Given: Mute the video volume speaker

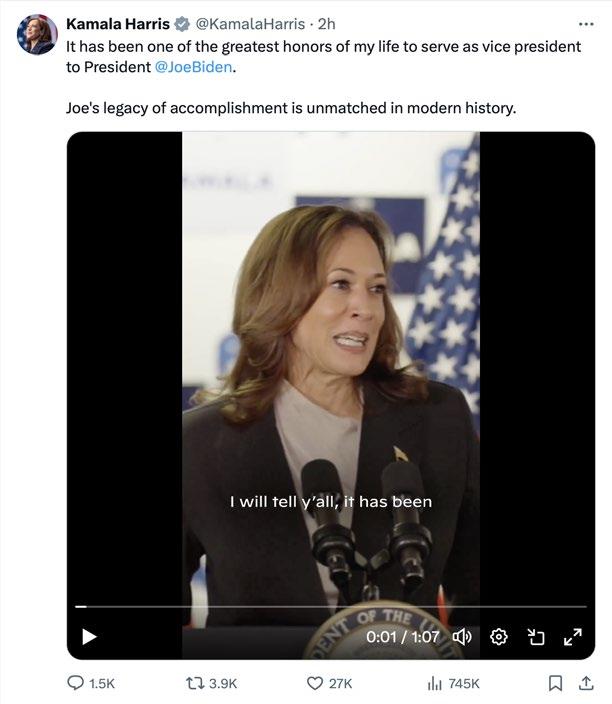Looking at the screenshot, I should (x=463, y=636).
